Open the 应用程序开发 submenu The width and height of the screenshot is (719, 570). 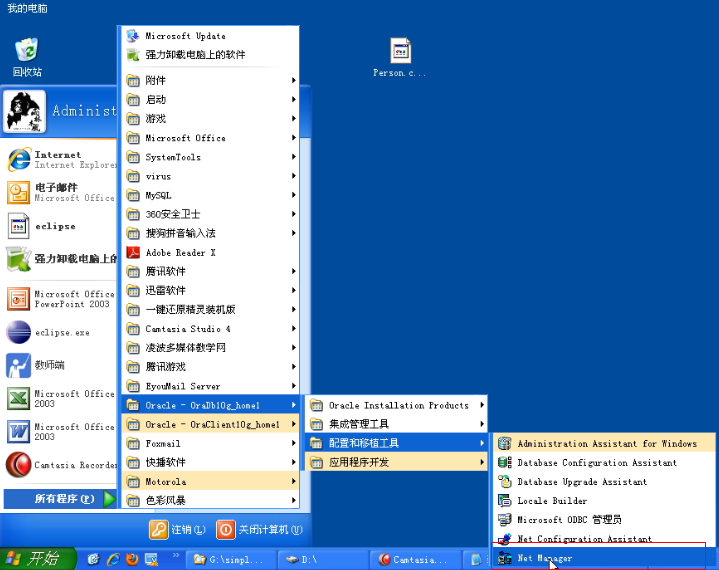(x=397, y=462)
